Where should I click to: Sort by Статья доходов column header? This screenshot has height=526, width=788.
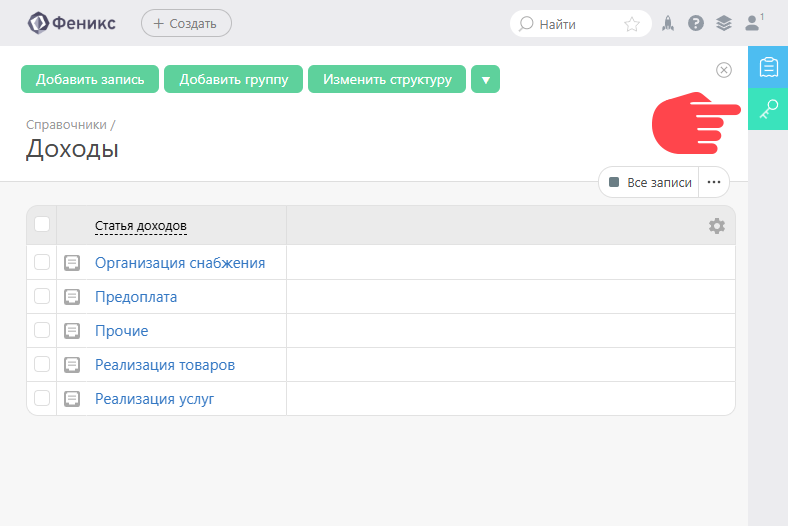point(141,226)
